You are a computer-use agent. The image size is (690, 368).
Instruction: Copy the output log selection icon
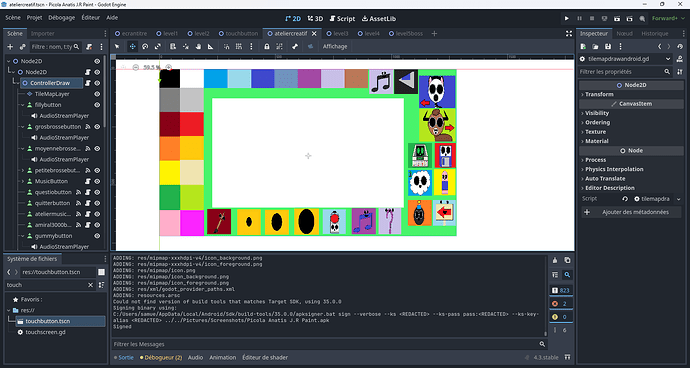[567, 260]
